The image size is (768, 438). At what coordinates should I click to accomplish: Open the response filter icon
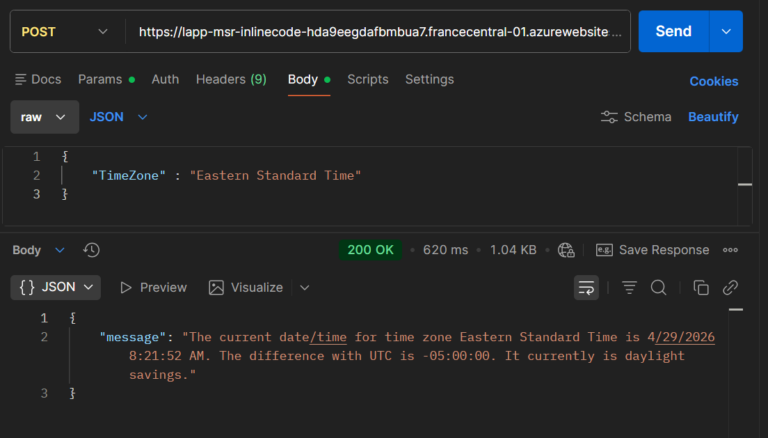click(629, 288)
